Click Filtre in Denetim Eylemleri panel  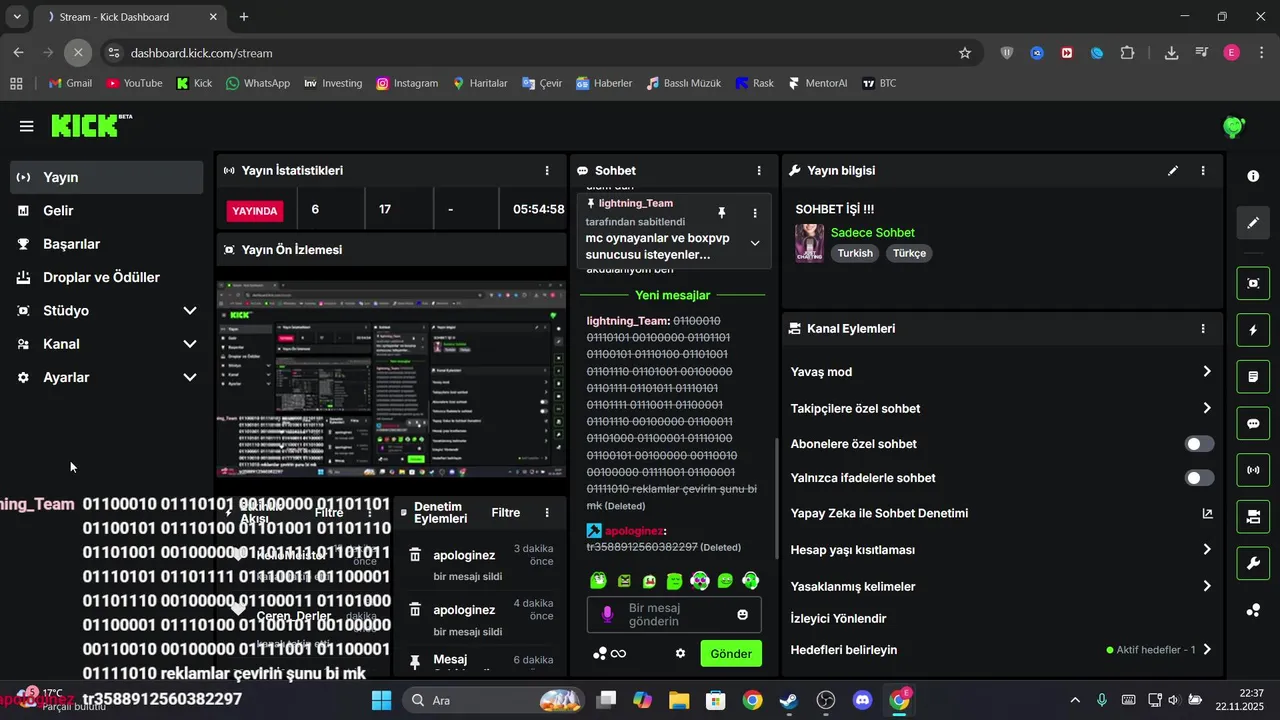(x=506, y=513)
